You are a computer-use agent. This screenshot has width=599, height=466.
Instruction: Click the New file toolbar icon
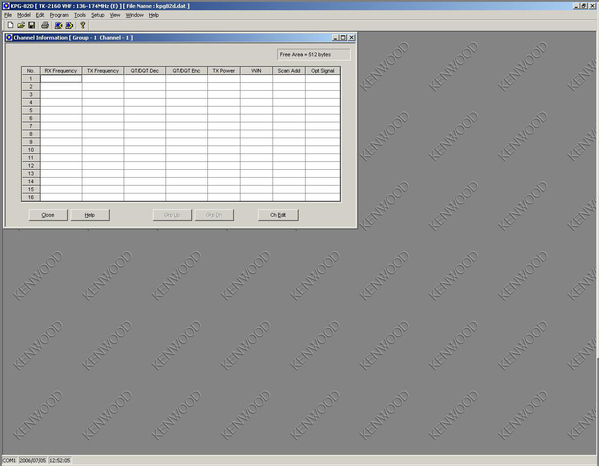click(x=10, y=25)
